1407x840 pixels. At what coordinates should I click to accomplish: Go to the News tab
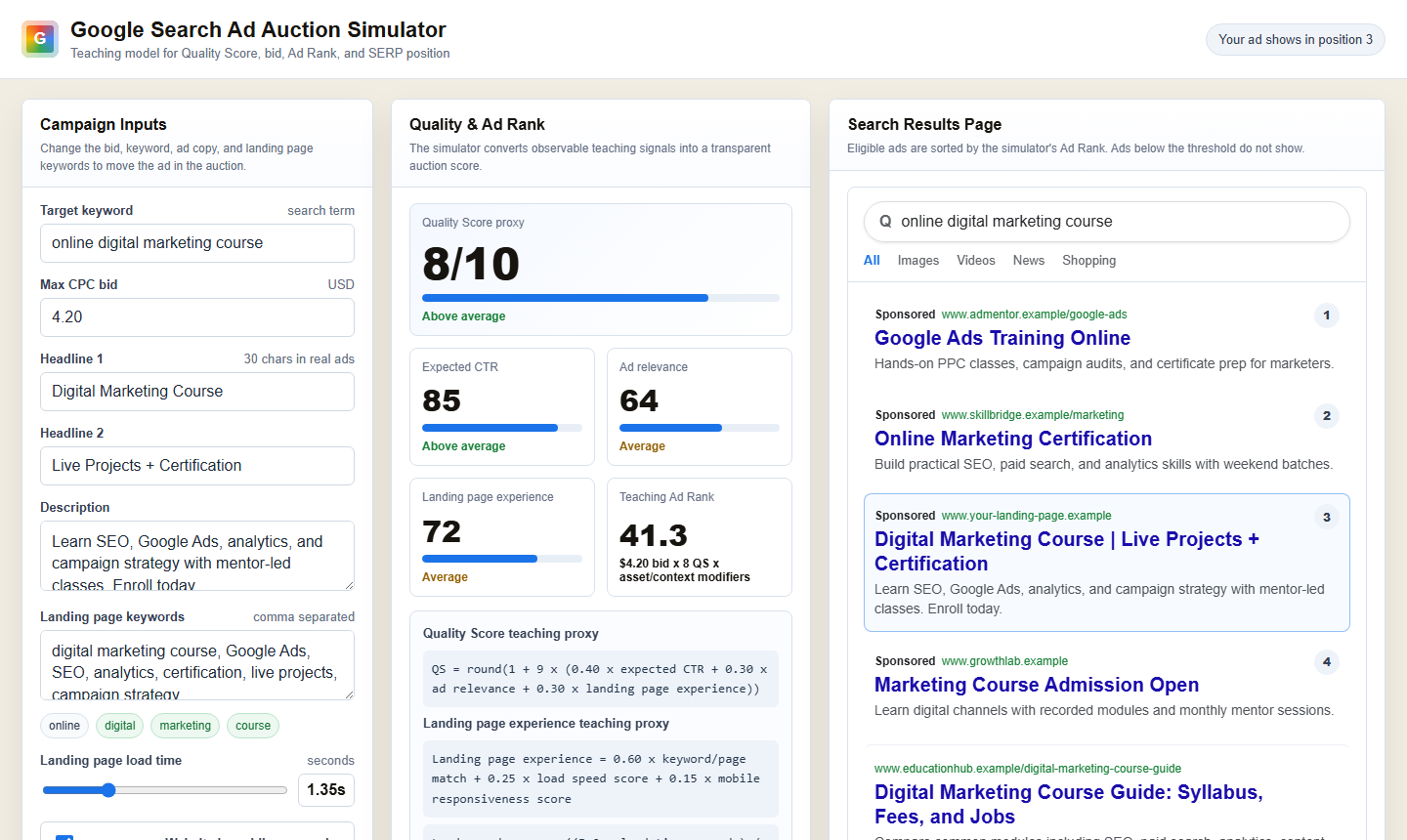[x=1029, y=261]
